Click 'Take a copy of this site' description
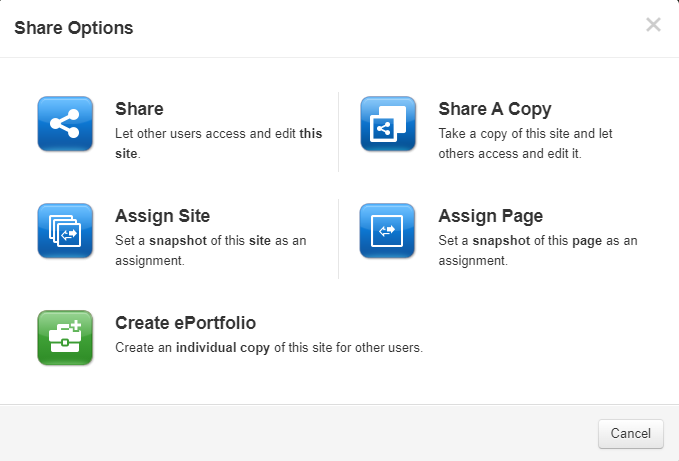This screenshot has height=461, width=679. pos(525,143)
